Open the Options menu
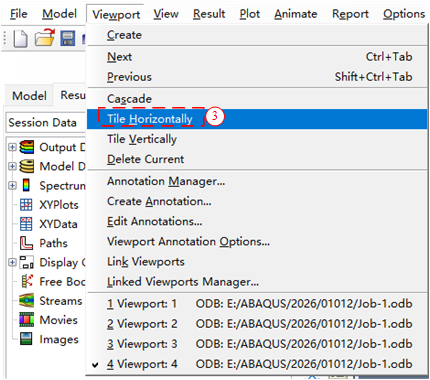 (404, 14)
